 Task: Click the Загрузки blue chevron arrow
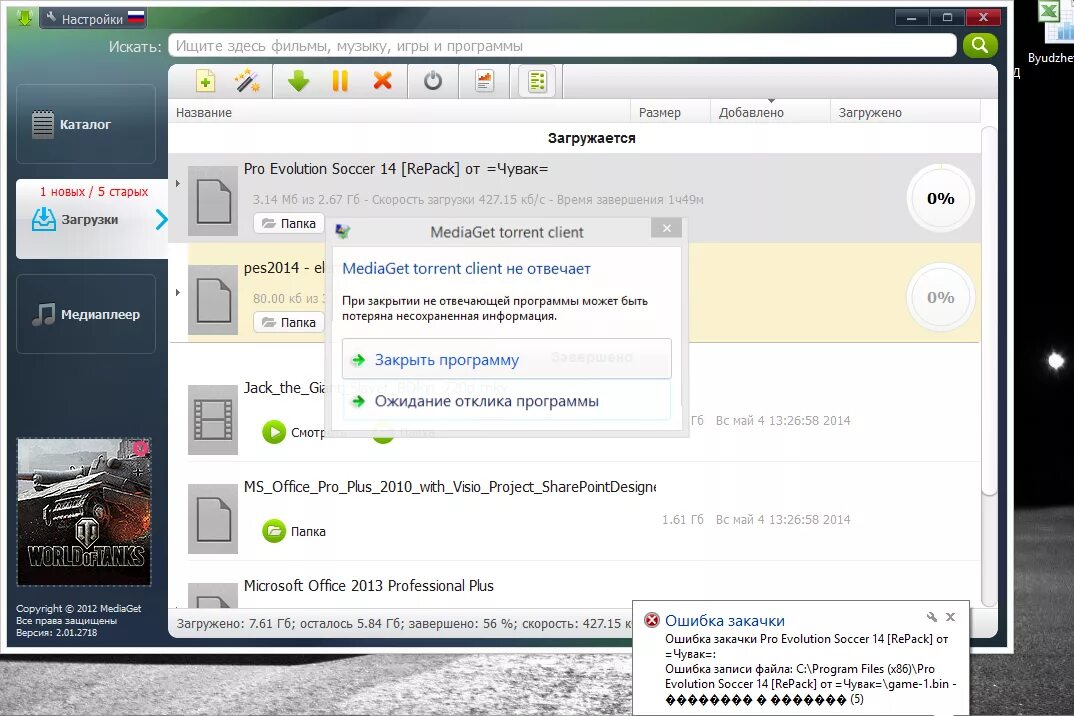pos(161,219)
